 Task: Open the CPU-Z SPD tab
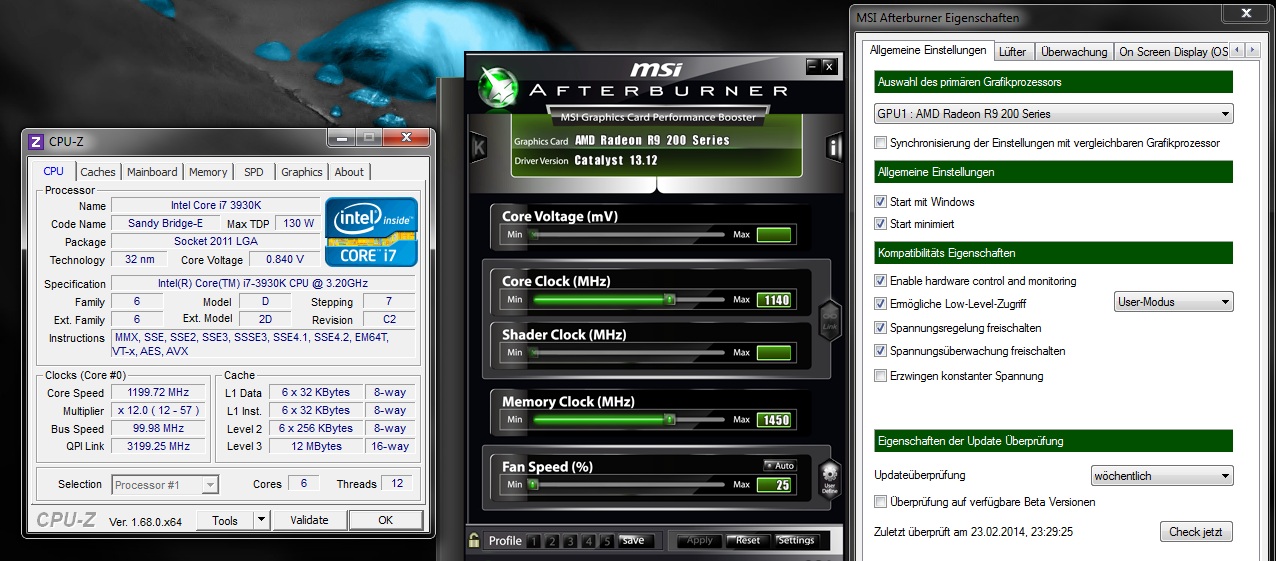(254, 172)
